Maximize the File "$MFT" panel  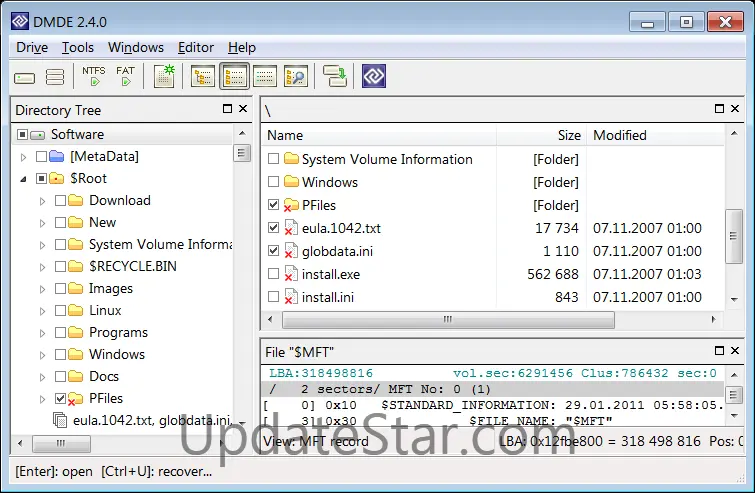coord(719,350)
